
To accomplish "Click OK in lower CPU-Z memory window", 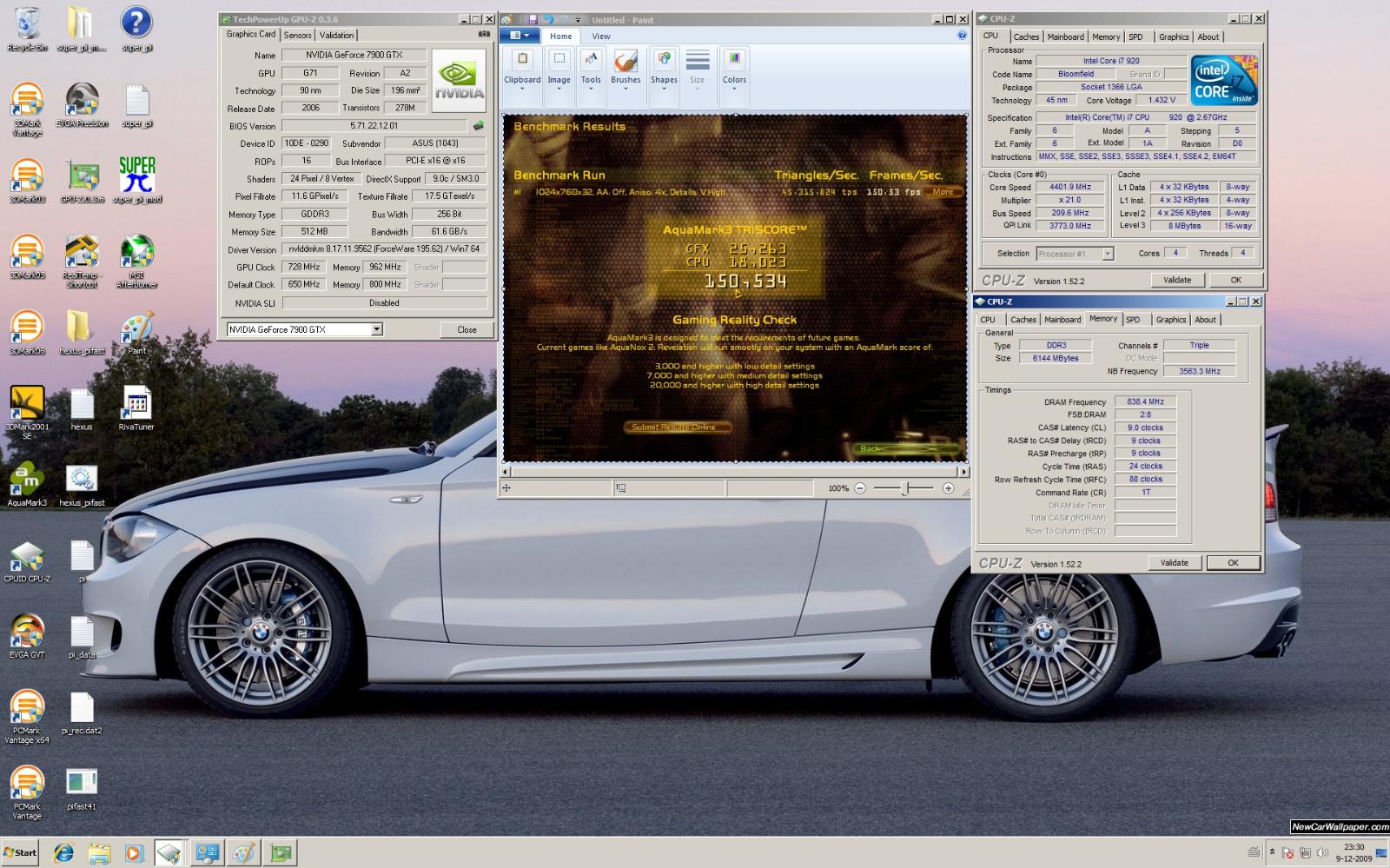I will click(1233, 562).
